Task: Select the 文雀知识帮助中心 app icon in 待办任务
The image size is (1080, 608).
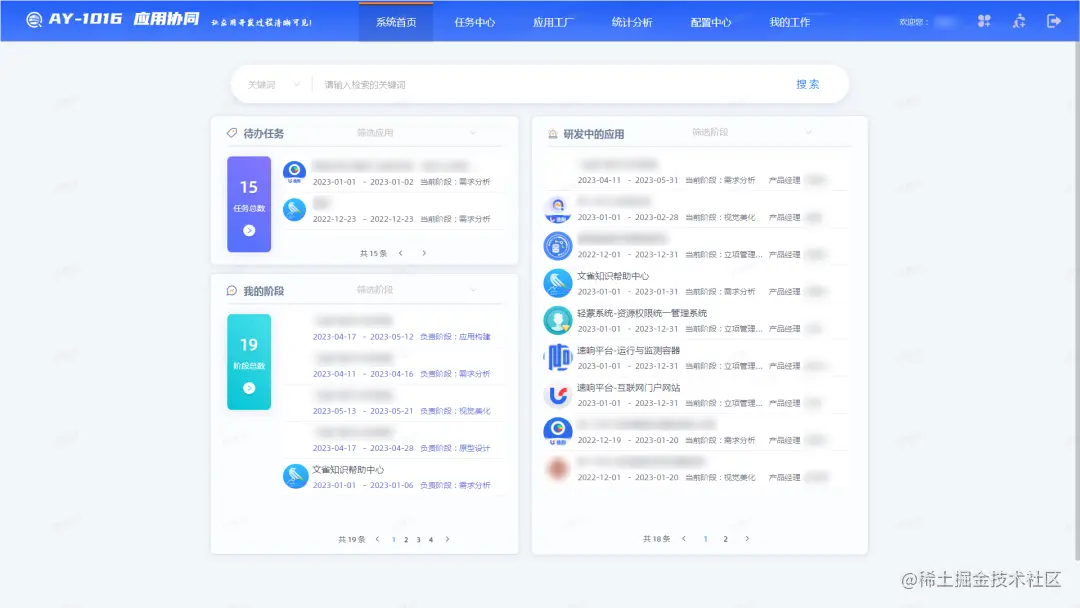Action: coord(293,211)
